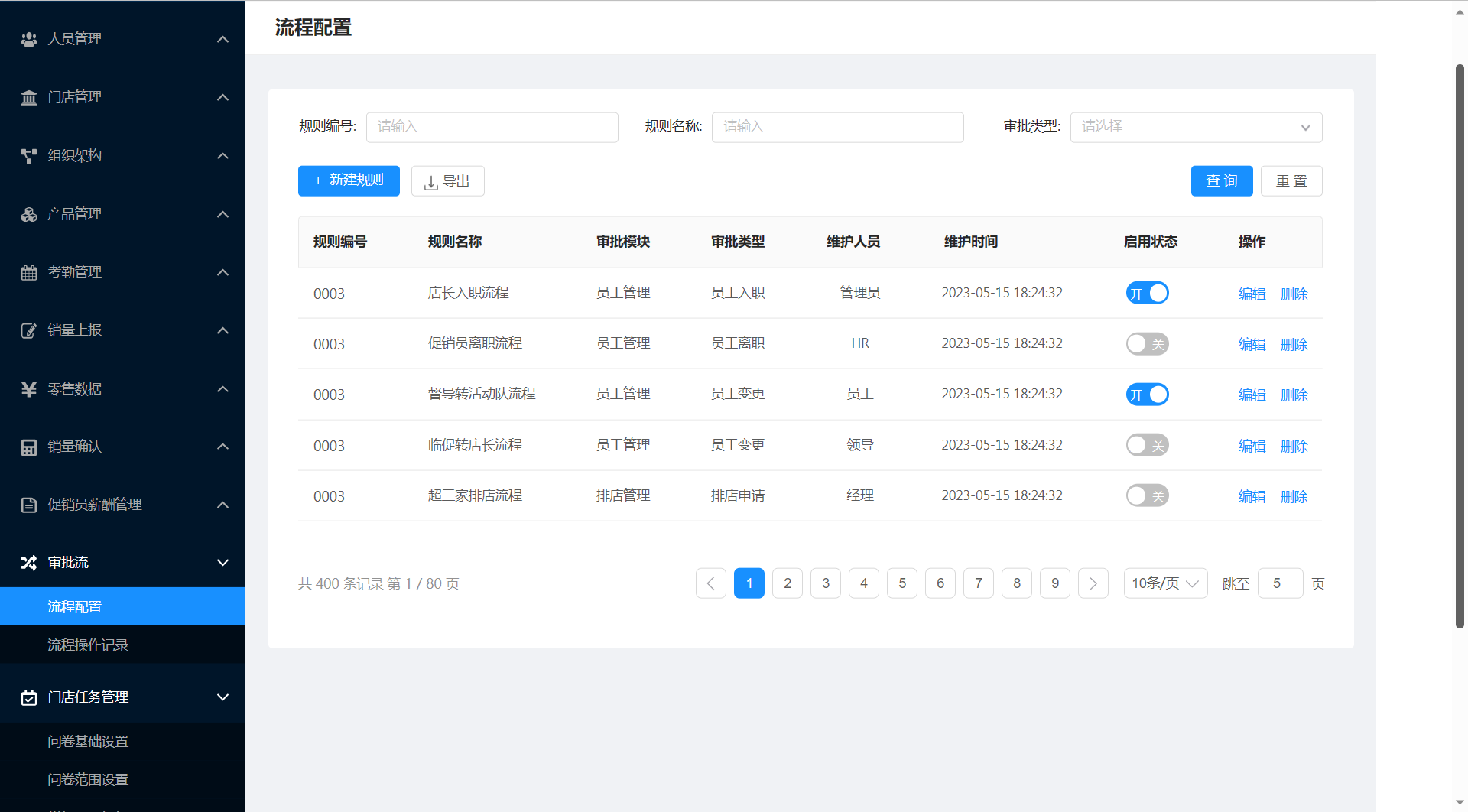
Task: Expand 考勤管理 menu chevron
Action: point(222,272)
